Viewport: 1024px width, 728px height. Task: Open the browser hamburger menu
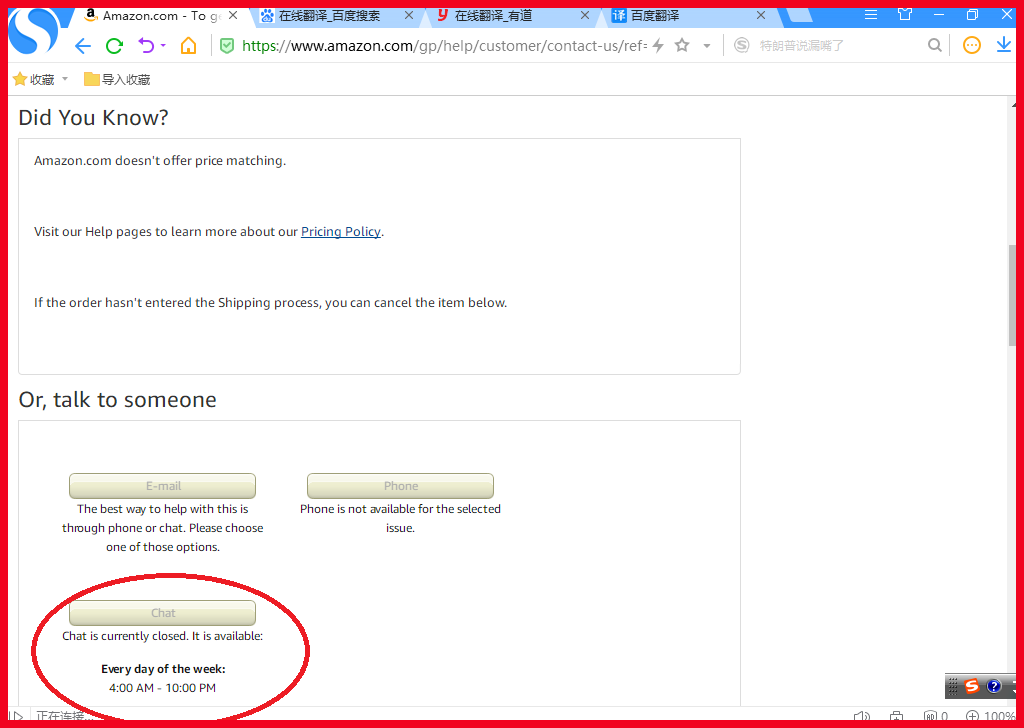tap(871, 14)
